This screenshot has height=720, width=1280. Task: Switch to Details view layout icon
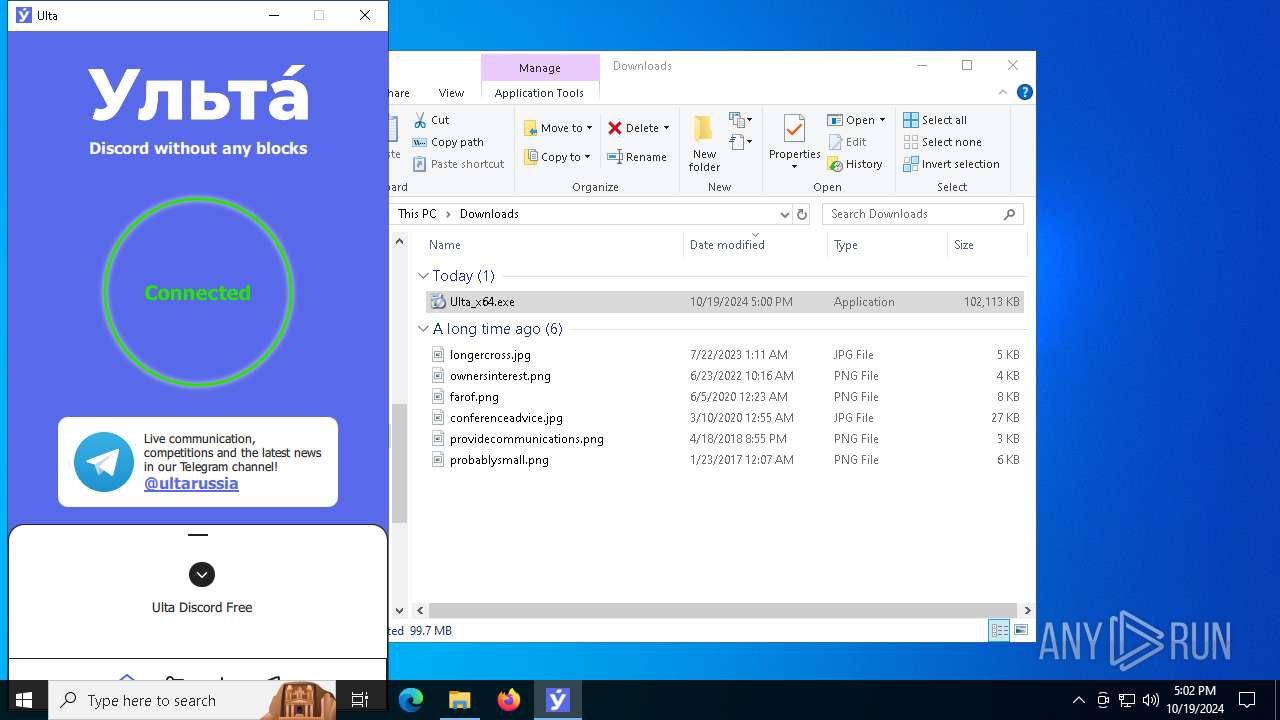(999, 630)
